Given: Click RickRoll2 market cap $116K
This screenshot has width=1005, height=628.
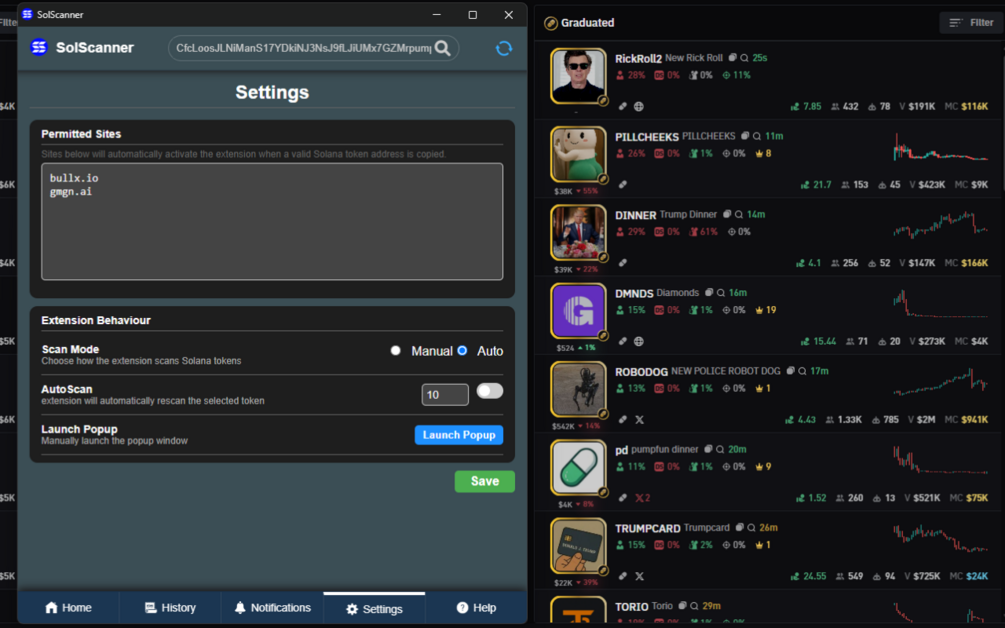Looking at the screenshot, I should point(974,106).
